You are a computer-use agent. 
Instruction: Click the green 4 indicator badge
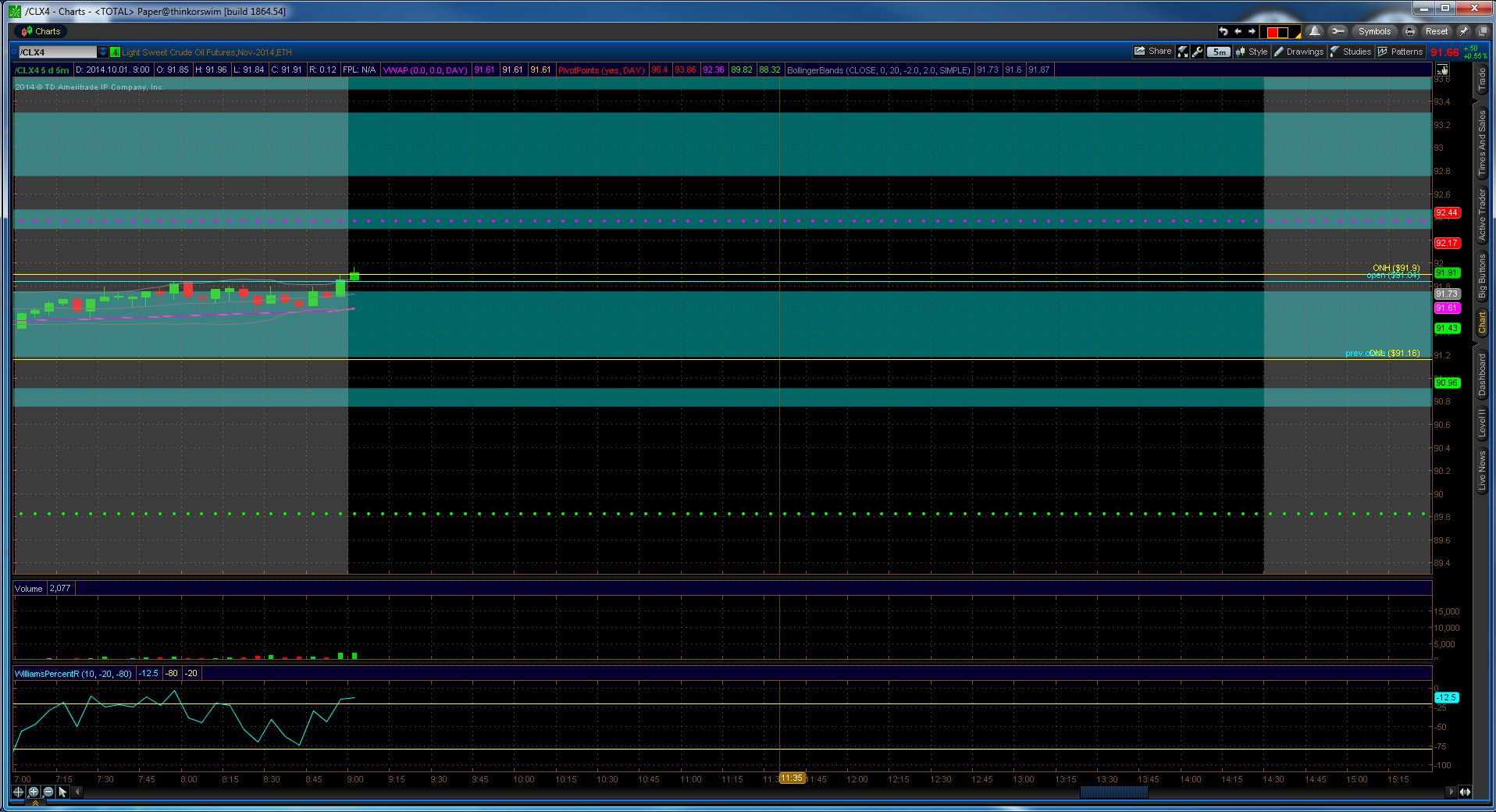click(115, 52)
